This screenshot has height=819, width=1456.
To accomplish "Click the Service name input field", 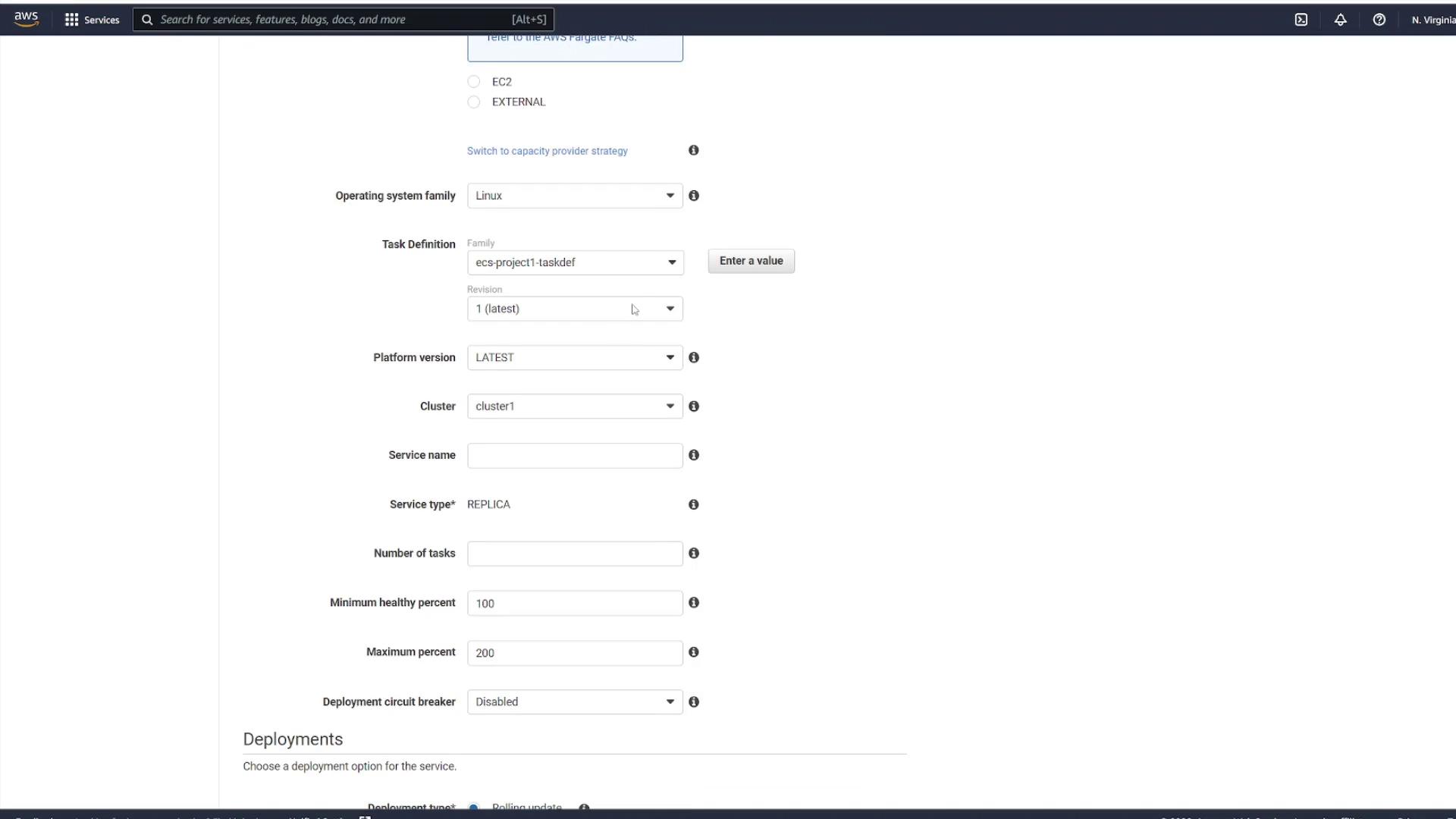I will pos(575,456).
